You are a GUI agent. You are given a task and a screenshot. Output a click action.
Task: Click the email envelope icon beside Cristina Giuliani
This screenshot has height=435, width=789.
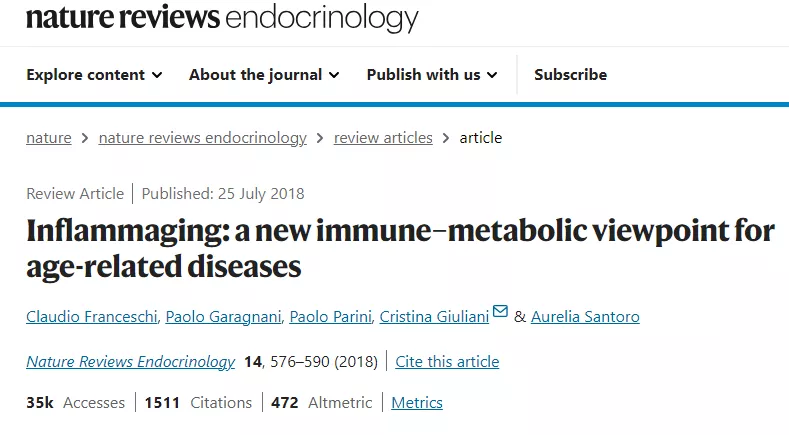pyautogui.click(x=500, y=311)
